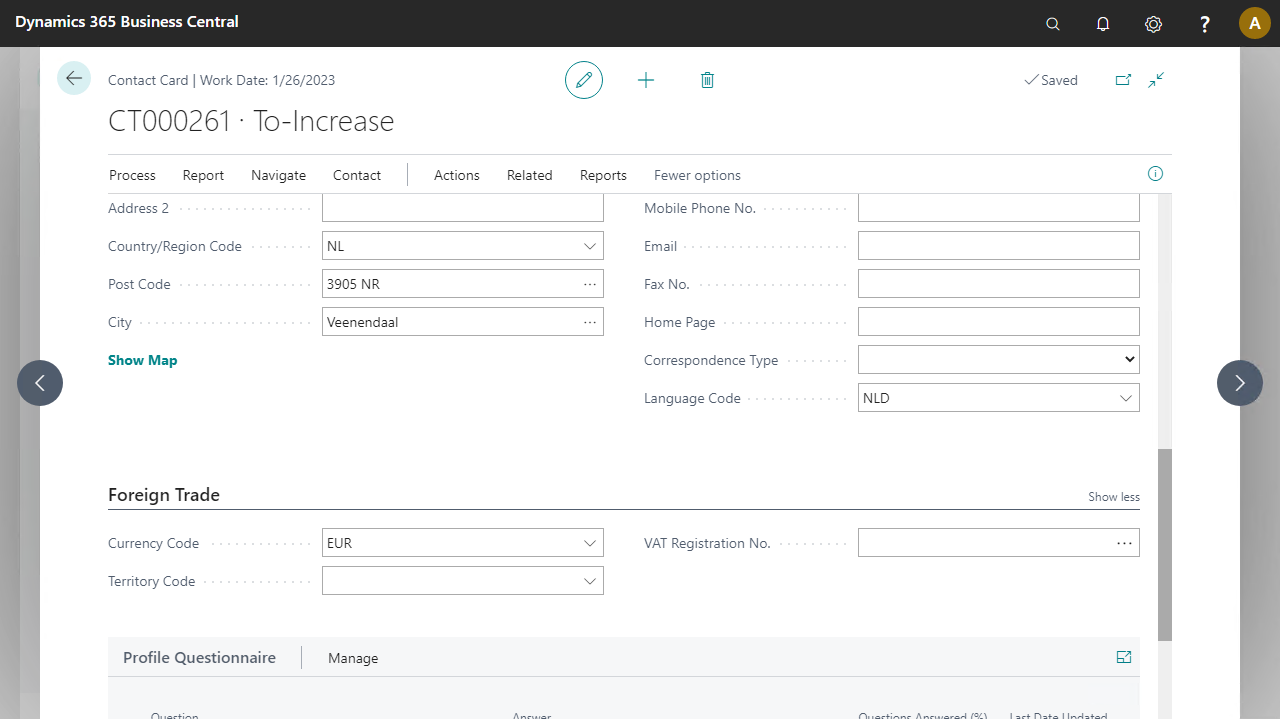Click Show less in Foreign Trade
1280x720 pixels.
pos(1114,497)
